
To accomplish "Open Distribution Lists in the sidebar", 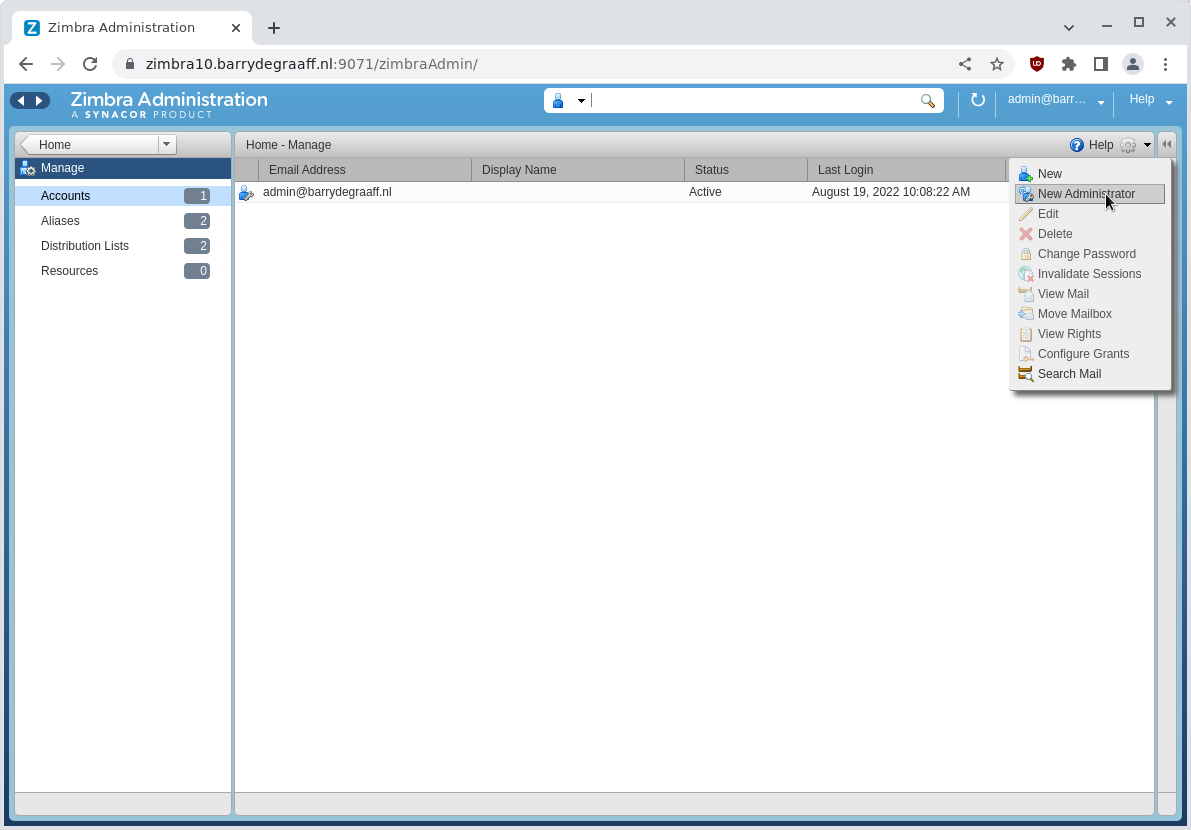I will click(x=123, y=246).
